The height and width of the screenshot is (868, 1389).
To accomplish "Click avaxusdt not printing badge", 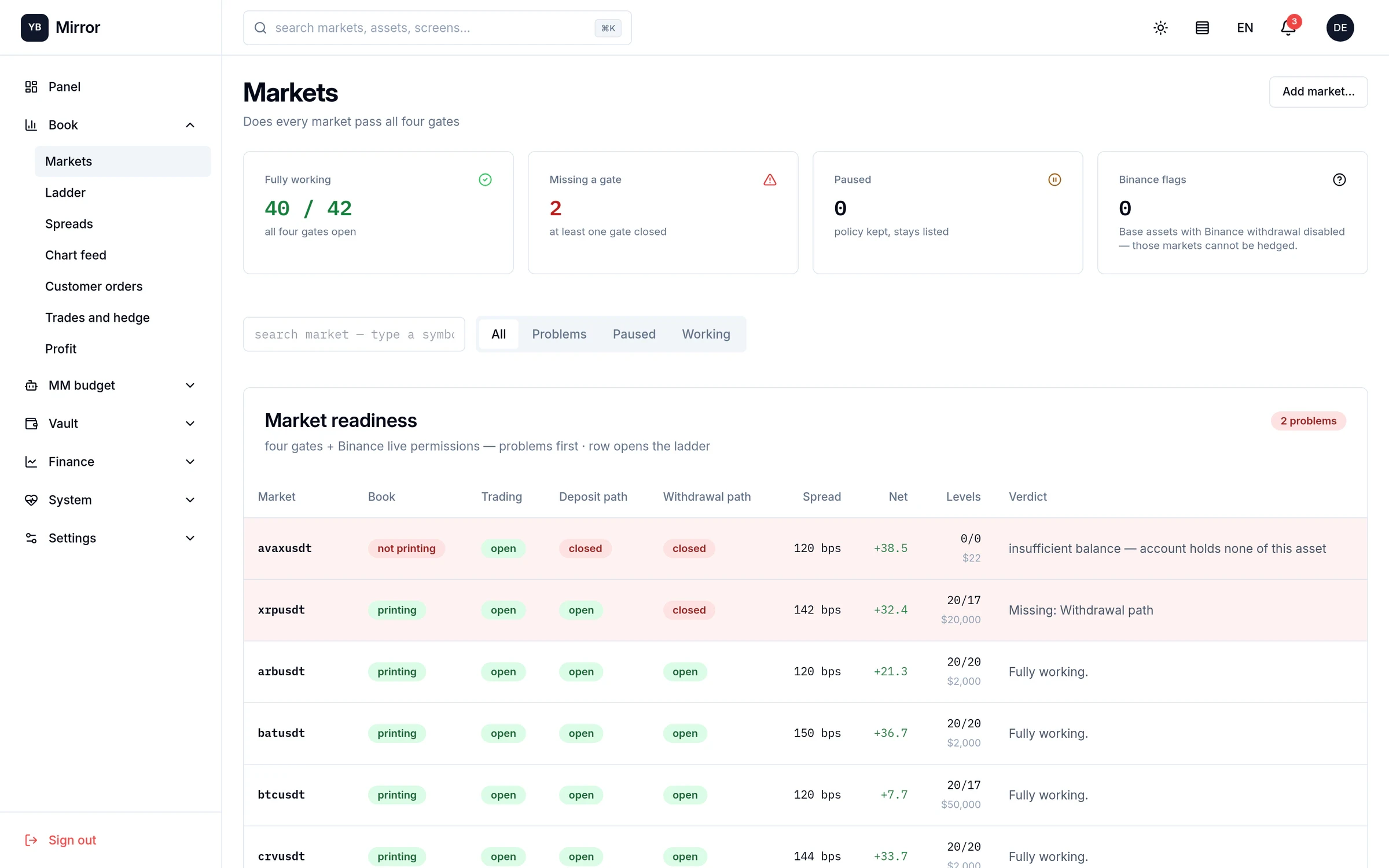I will (x=406, y=549).
